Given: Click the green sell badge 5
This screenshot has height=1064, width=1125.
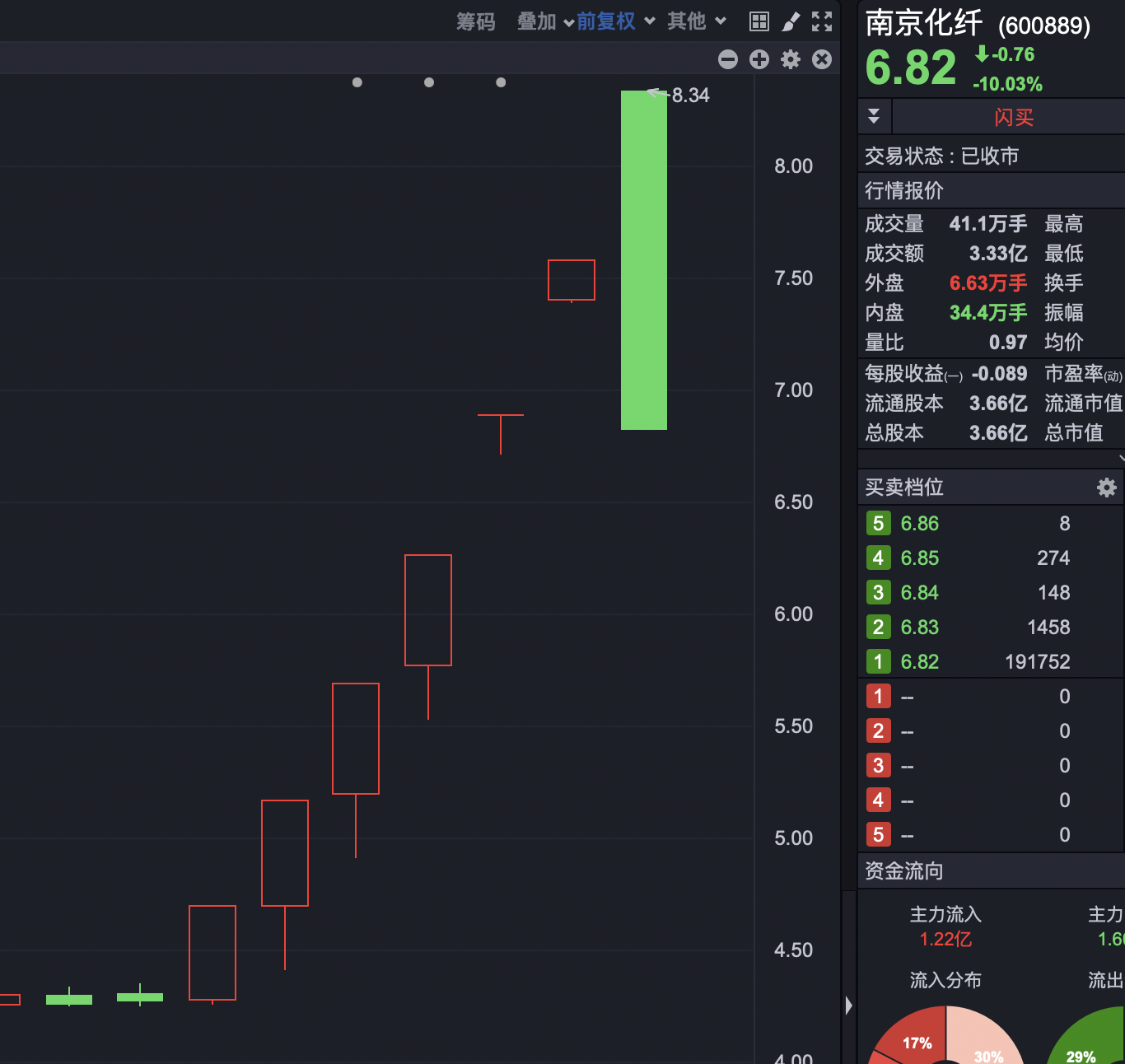Looking at the screenshot, I should click(878, 524).
